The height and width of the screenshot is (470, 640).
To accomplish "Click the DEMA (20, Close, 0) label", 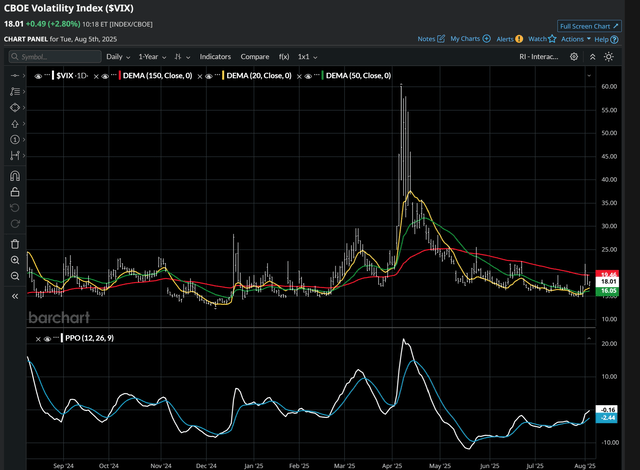I will click(259, 75).
